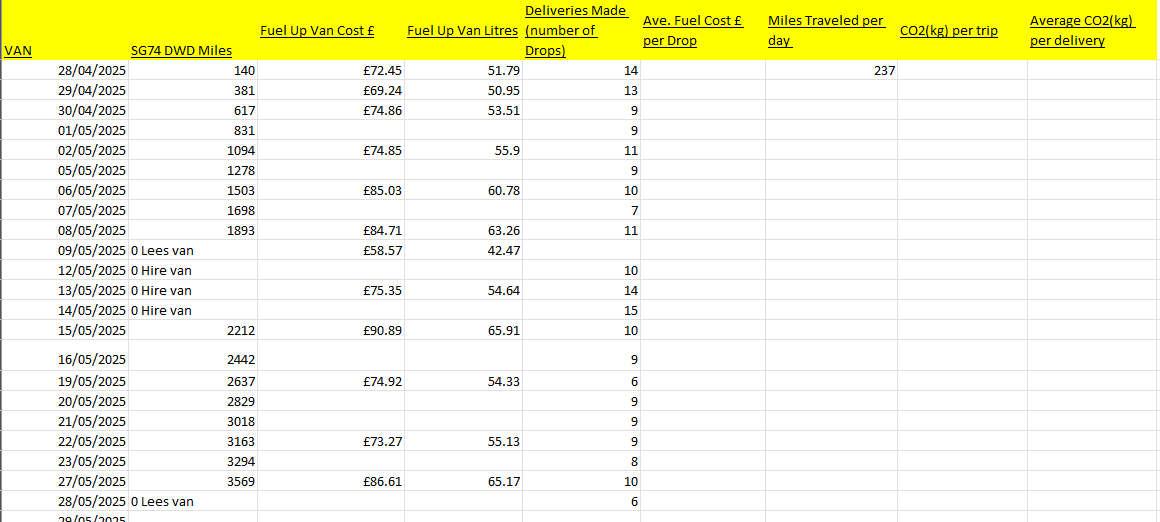Viewport: 1160px width, 522px height.
Task: Click the VAN column header cell
Action: 18,50
